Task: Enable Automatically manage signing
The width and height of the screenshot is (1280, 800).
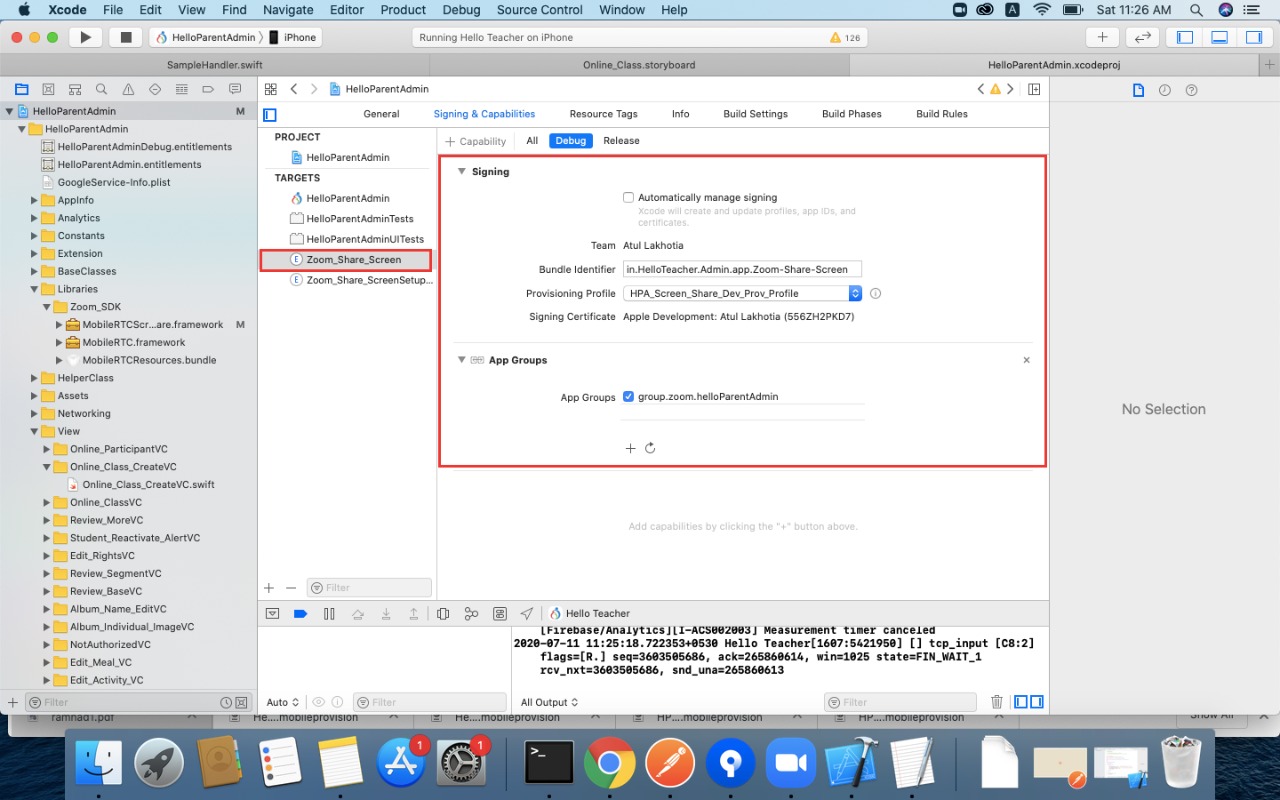Action: click(628, 198)
